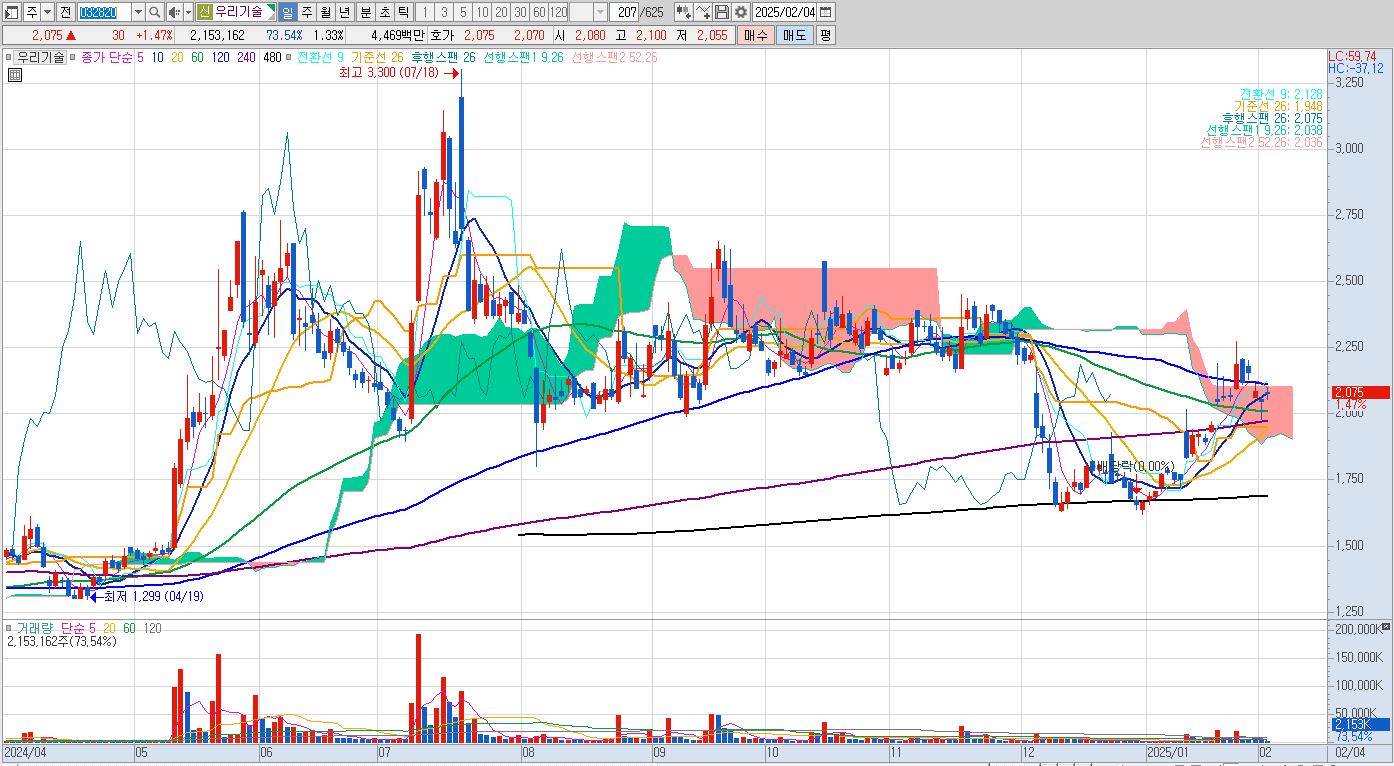This screenshot has height=766, width=1394.
Task: Select the 120 interval preset
Action: pos(558,12)
